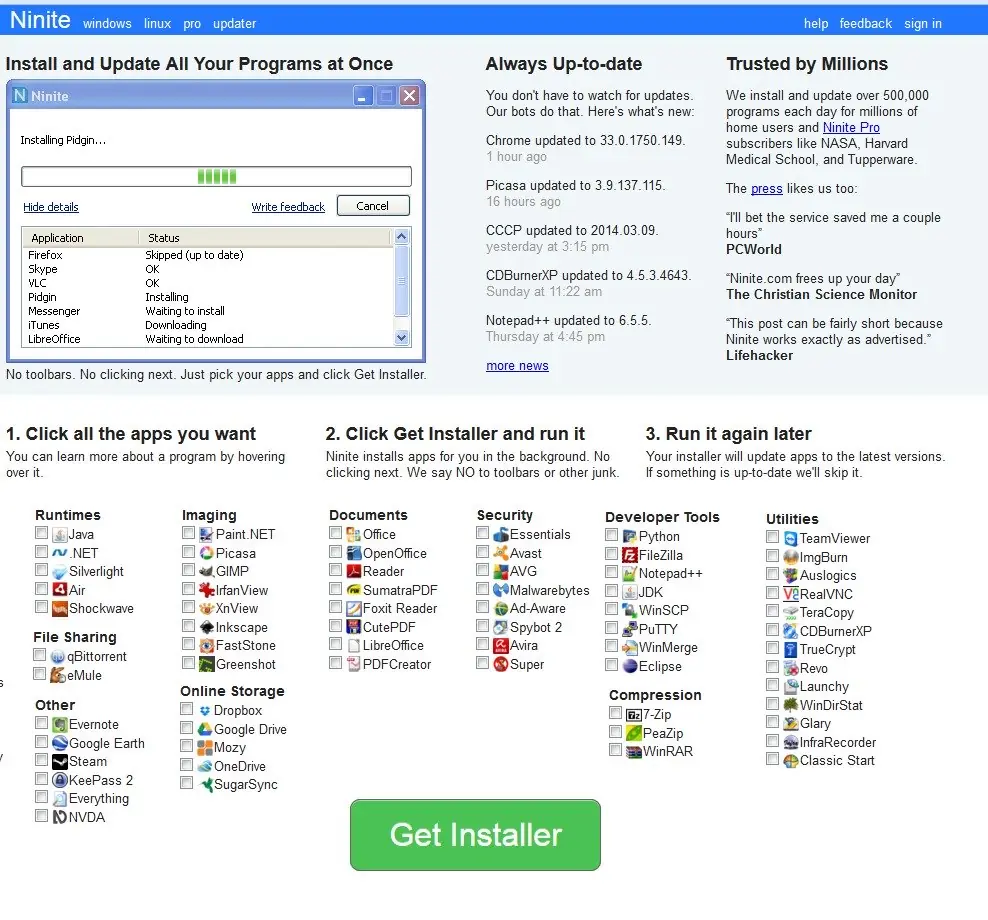Click the Shockwave icon
This screenshot has height=920, width=988.
pyautogui.click(x=60, y=609)
